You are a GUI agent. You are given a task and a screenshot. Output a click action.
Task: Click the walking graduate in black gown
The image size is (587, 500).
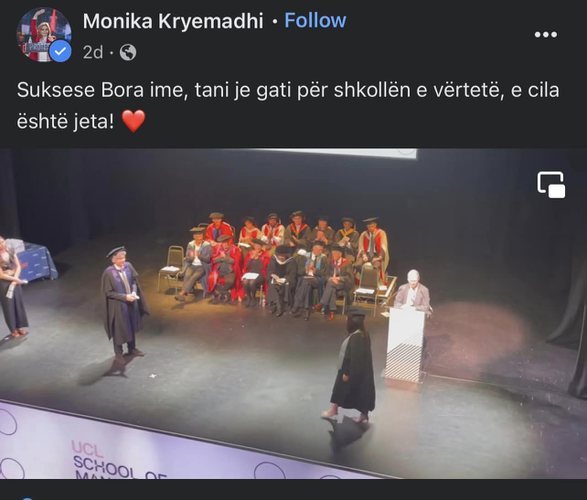[351, 367]
